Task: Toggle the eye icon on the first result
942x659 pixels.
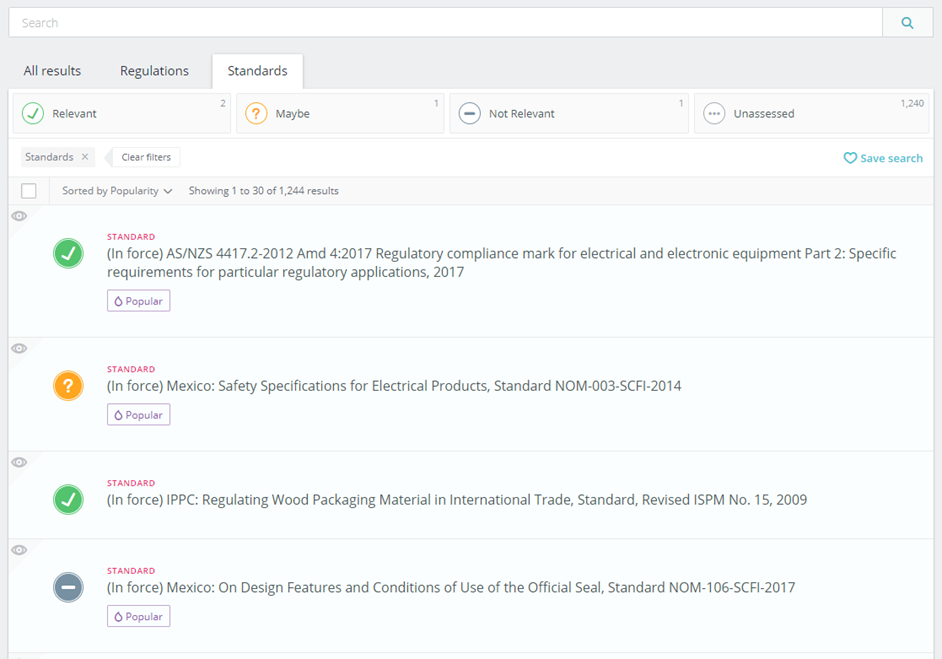Action: click(19, 215)
